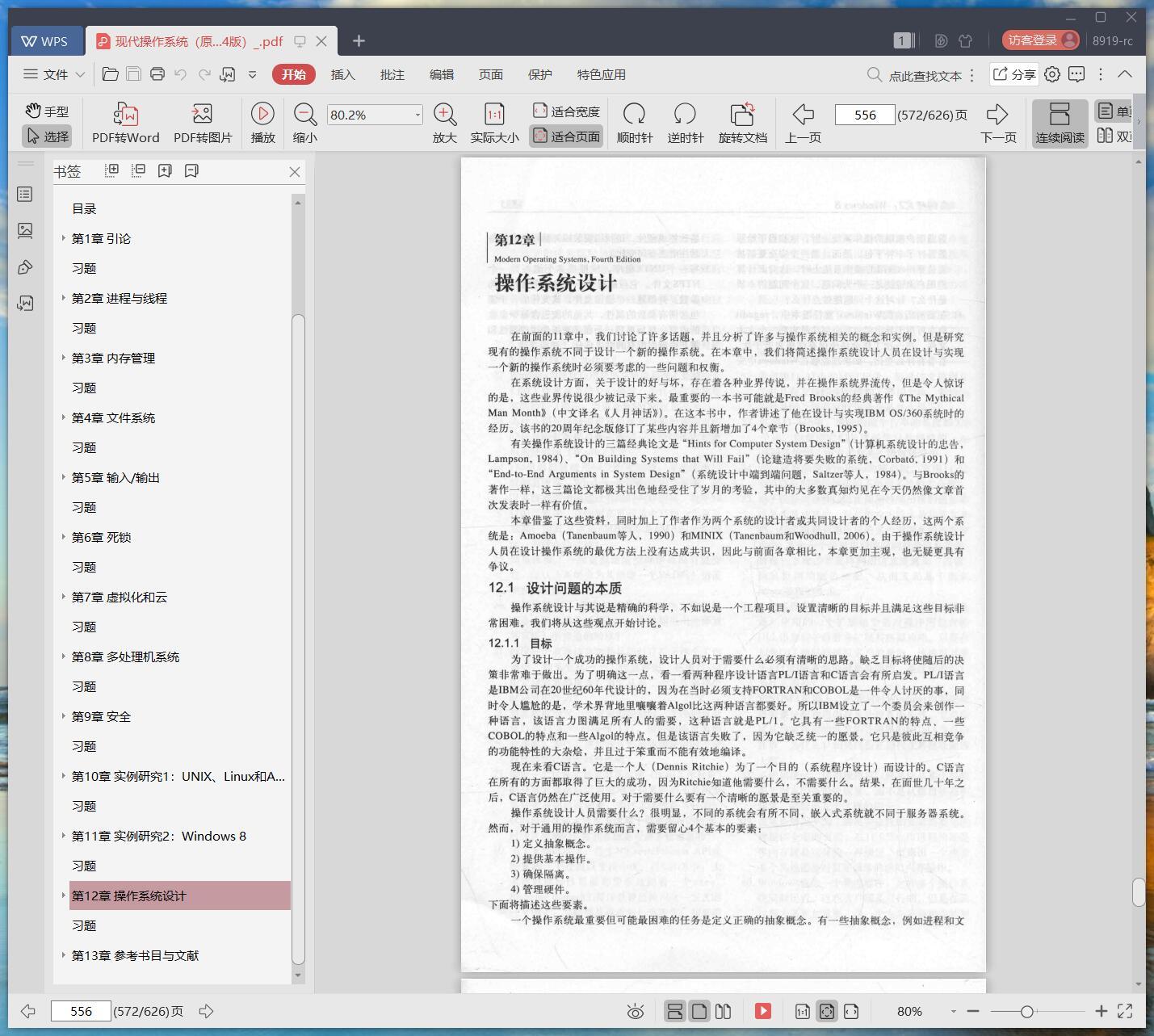Open 第11章 实例研究2：Windows 8 bookmark
Screen dimensions: 1154x1036
click(158, 836)
